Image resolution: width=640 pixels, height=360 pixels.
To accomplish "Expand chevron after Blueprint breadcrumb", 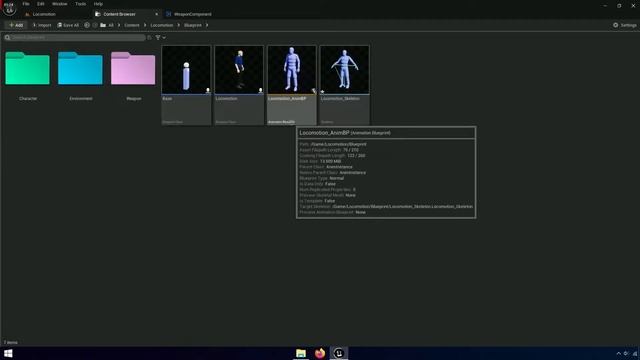I will tap(207, 25).
